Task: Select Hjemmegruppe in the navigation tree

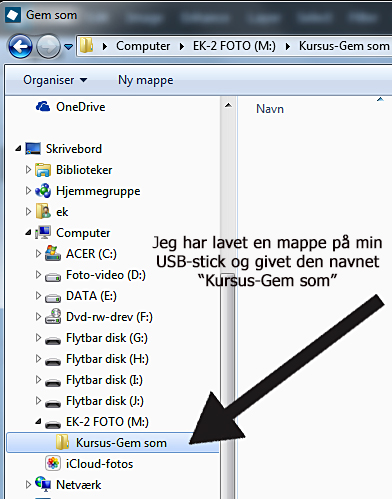Action: (x=98, y=191)
